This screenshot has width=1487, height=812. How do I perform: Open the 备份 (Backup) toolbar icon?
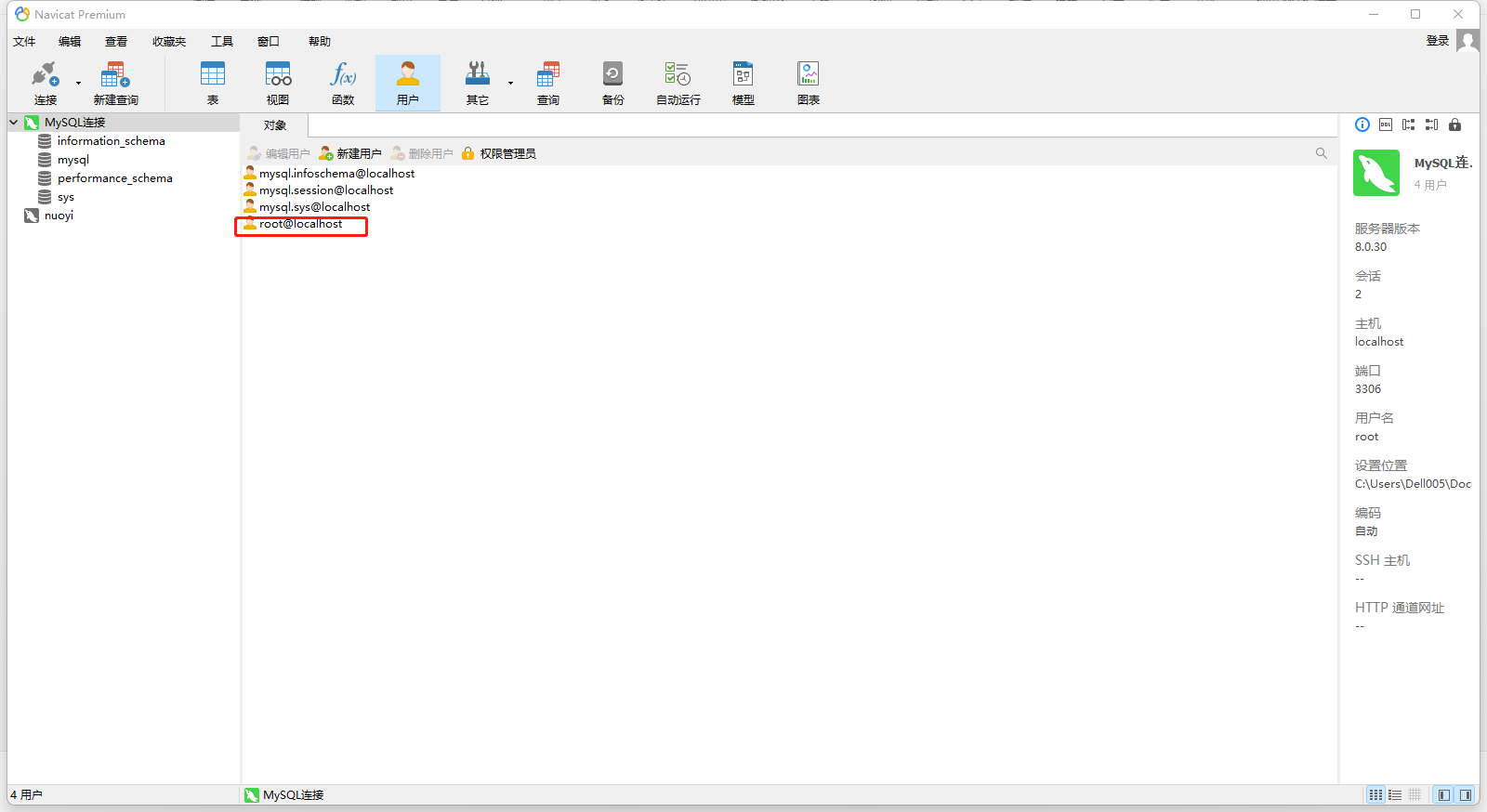point(613,83)
